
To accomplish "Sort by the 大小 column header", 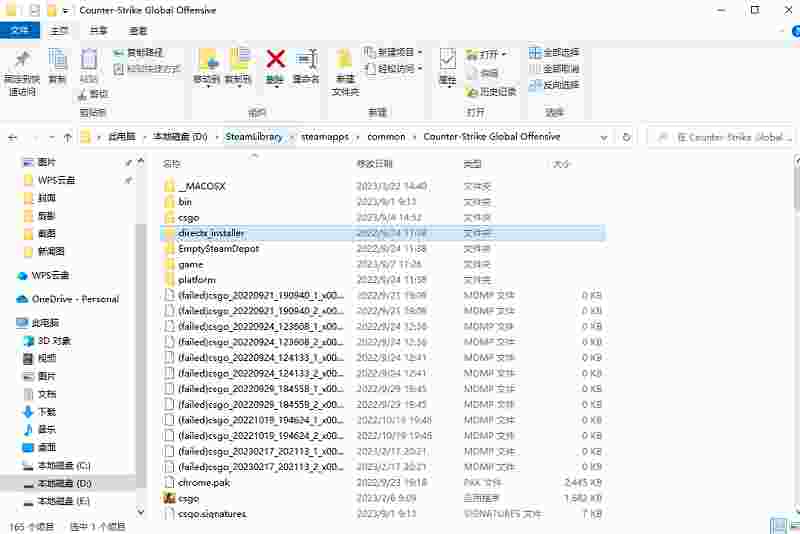I will pos(561,164).
